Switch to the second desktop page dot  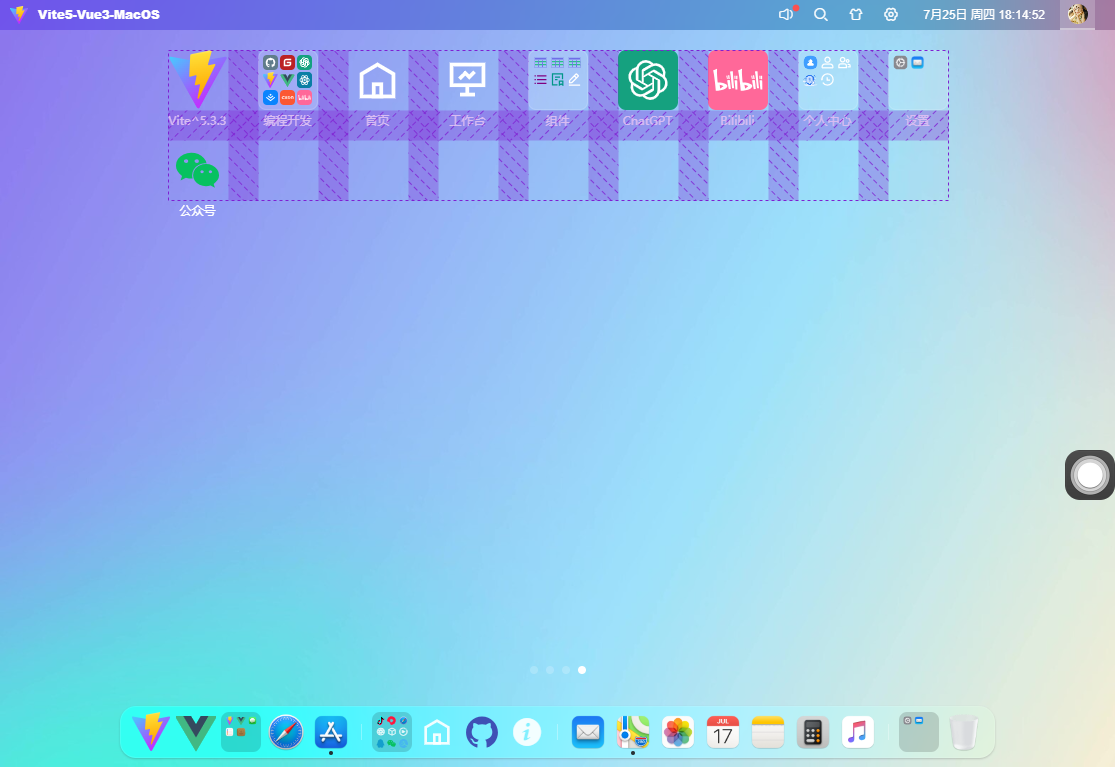pyautogui.click(x=550, y=670)
